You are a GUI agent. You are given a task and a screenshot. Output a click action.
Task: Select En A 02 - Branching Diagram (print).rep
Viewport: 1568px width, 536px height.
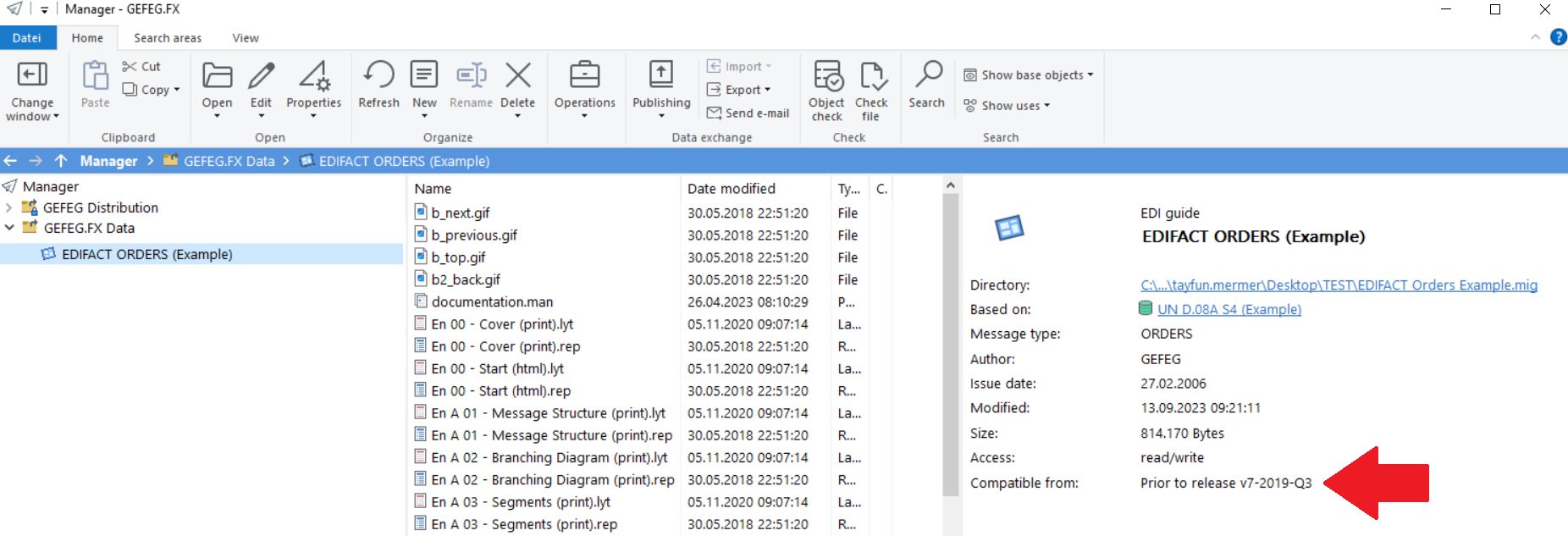pyautogui.click(x=552, y=479)
